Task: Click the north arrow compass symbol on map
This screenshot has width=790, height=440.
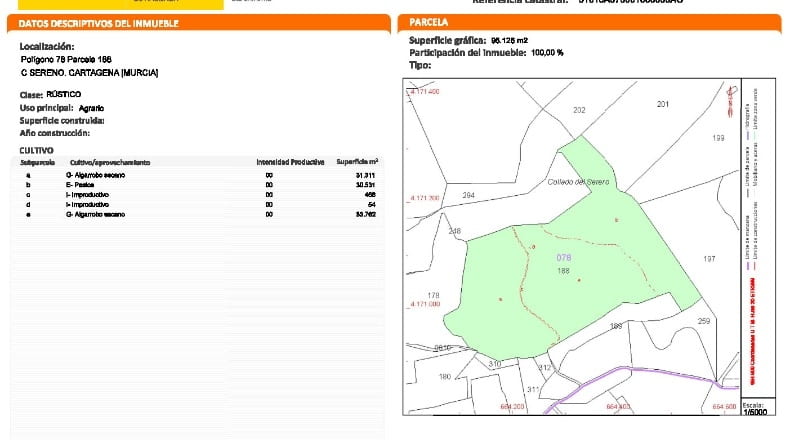Action: 732,100
